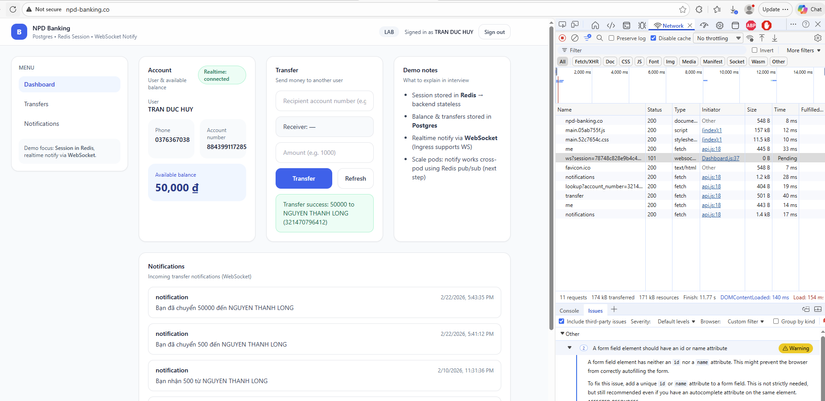Open DevTools Application icon tab
The width and height of the screenshot is (825, 401).
[736, 25]
